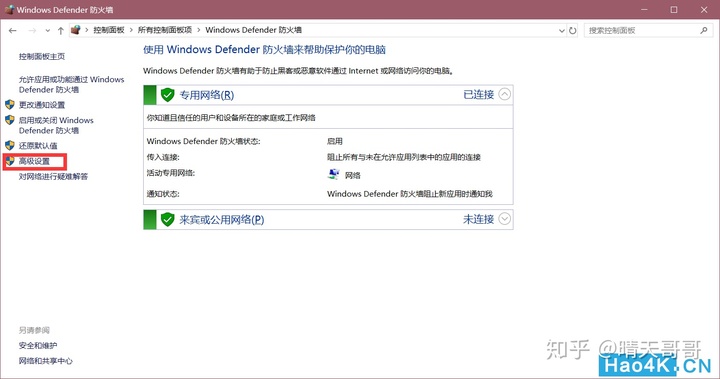Open 对网络进行疑难解答 link
The height and width of the screenshot is (379, 720).
click(x=53, y=176)
